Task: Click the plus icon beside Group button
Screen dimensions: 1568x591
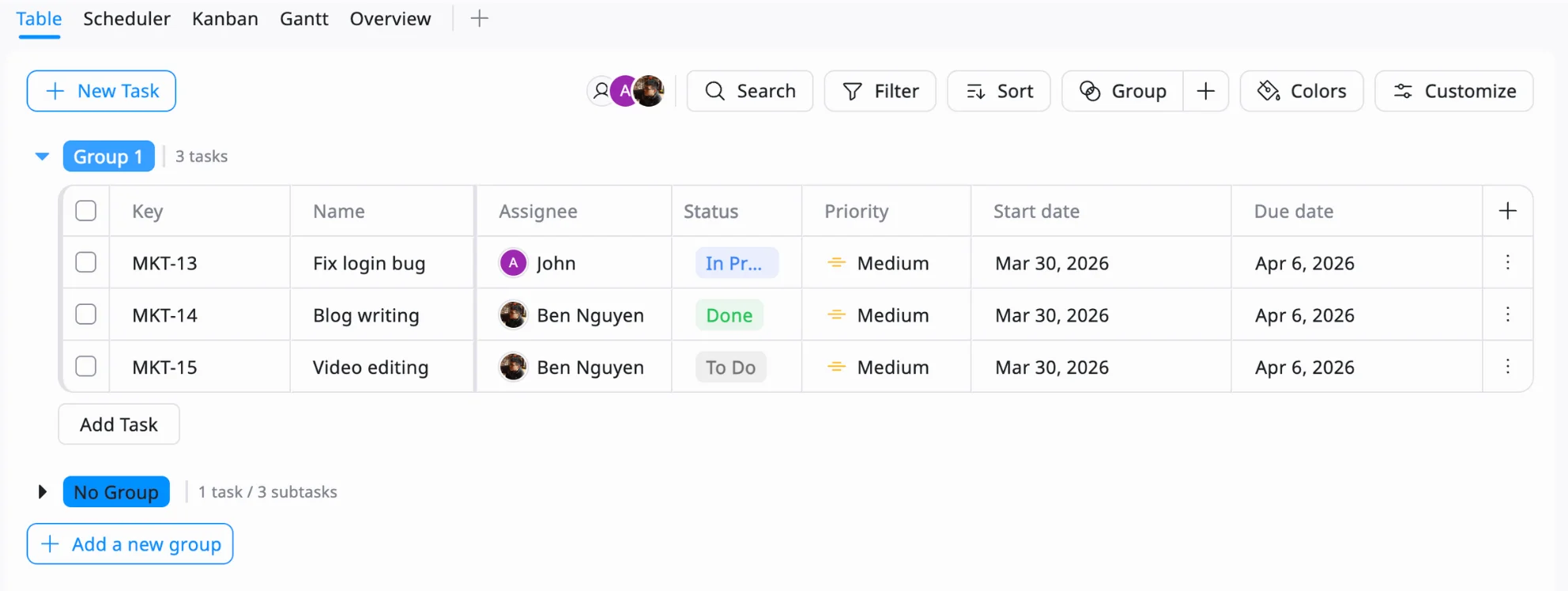Action: [x=1205, y=91]
